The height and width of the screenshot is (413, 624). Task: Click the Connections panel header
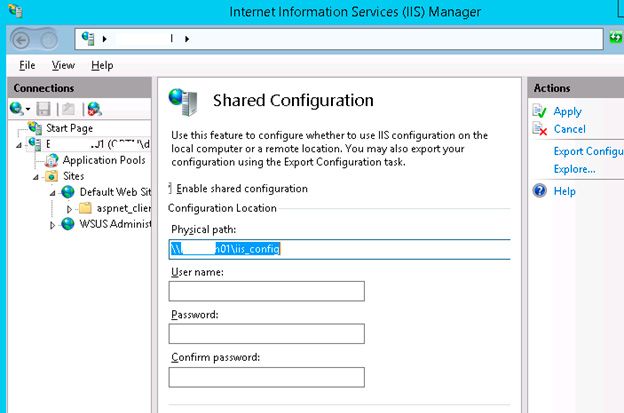click(80, 88)
